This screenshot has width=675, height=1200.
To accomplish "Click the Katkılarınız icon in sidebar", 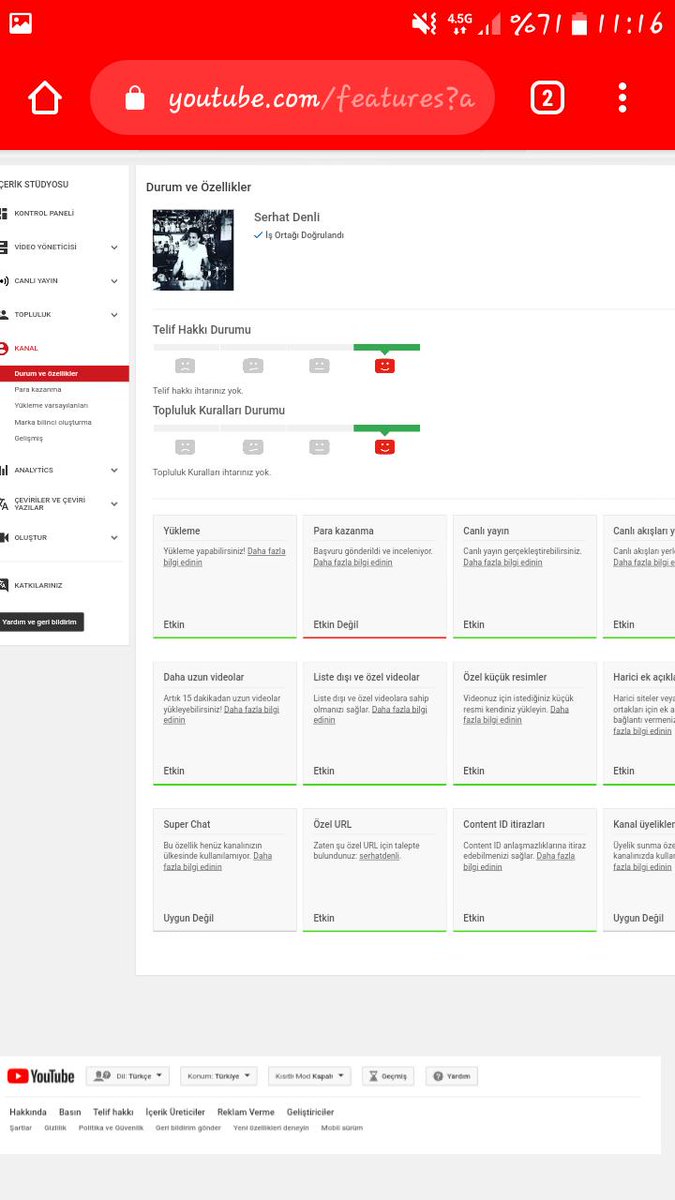I will 4,585.
